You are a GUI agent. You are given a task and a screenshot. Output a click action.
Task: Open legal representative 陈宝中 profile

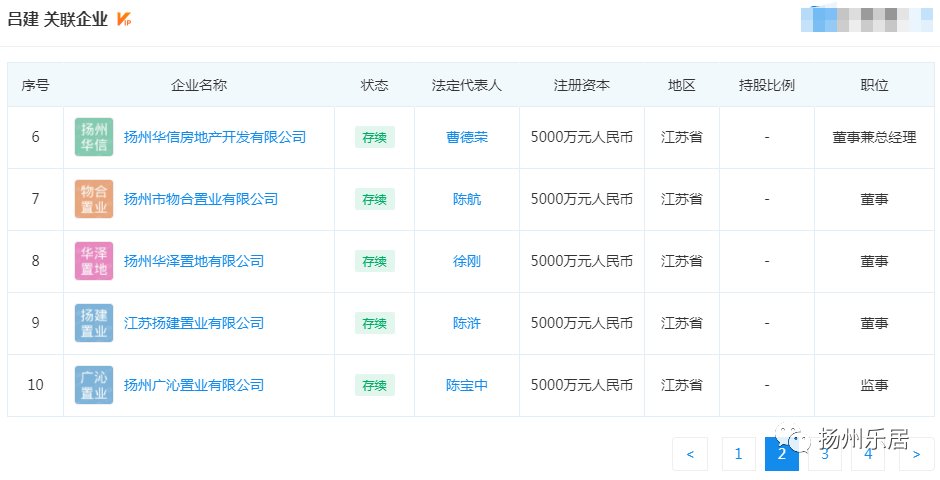click(x=467, y=385)
